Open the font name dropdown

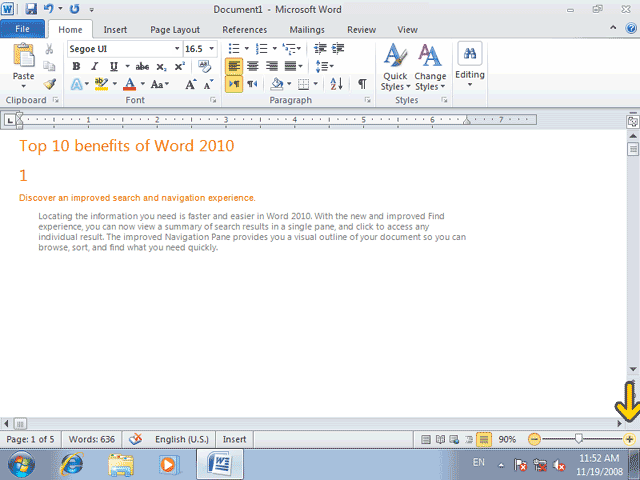click(x=177, y=49)
